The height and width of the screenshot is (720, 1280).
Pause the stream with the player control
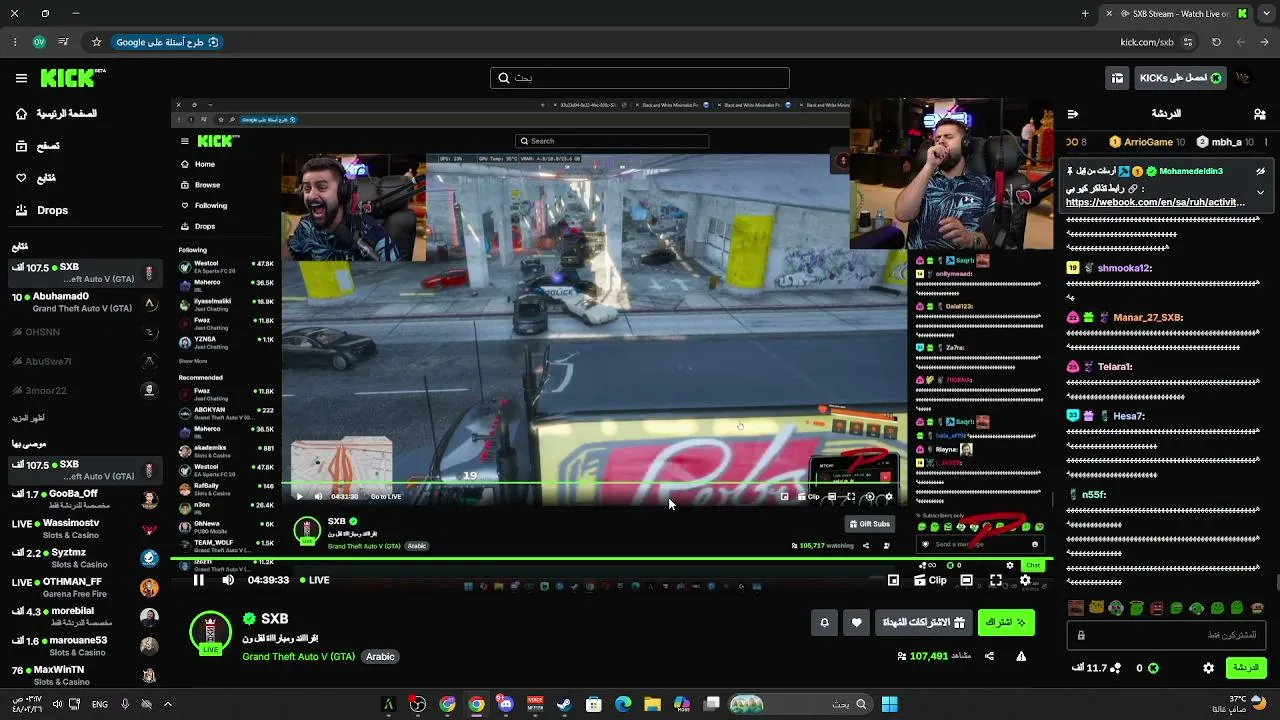tap(199, 580)
